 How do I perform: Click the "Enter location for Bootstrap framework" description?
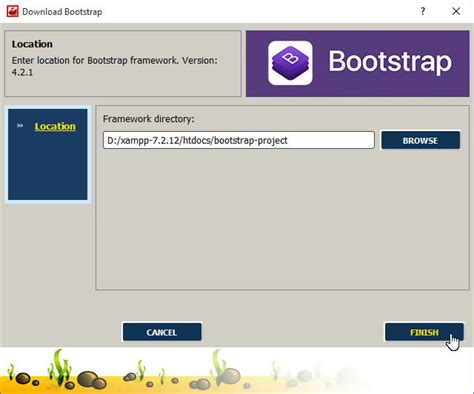click(x=114, y=66)
